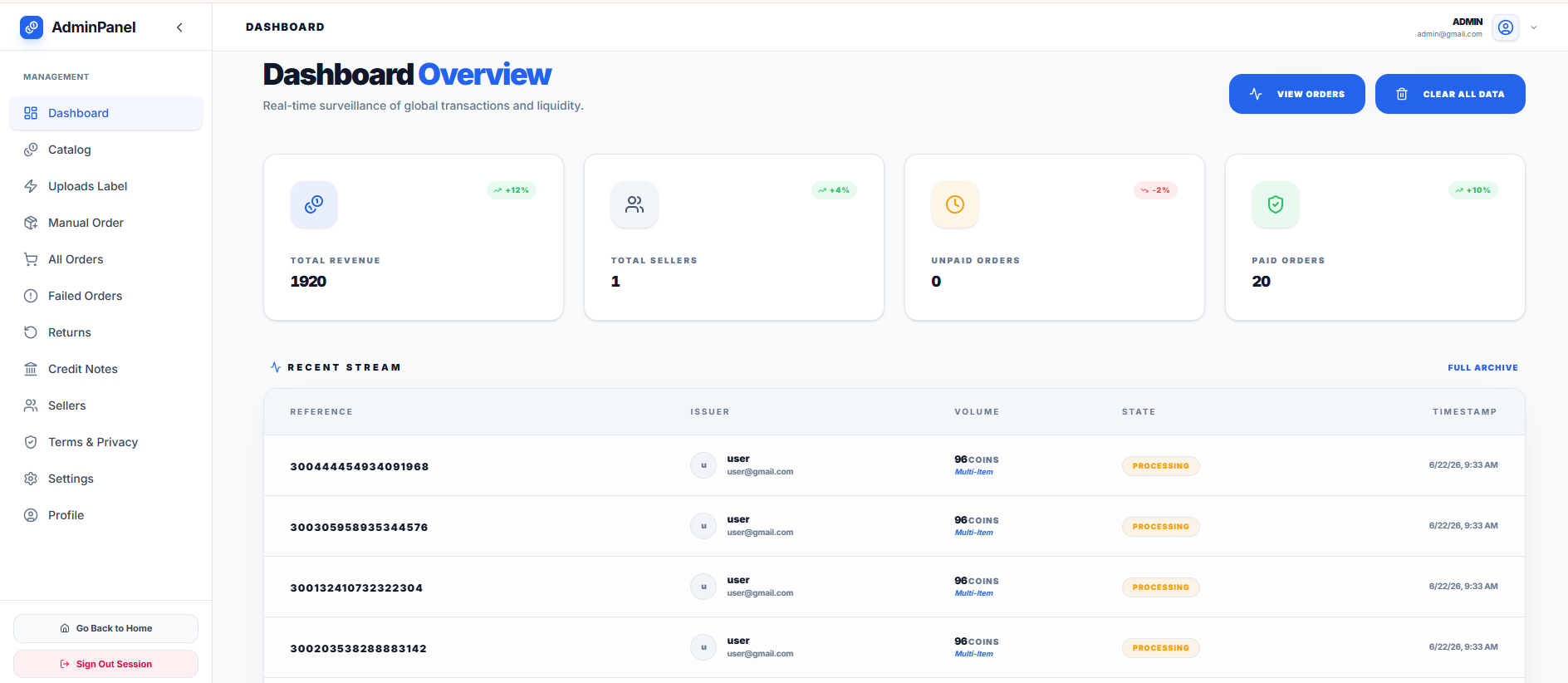Open Profile page from sidebar
Image resolution: width=1568 pixels, height=683 pixels.
coord(105,515)
